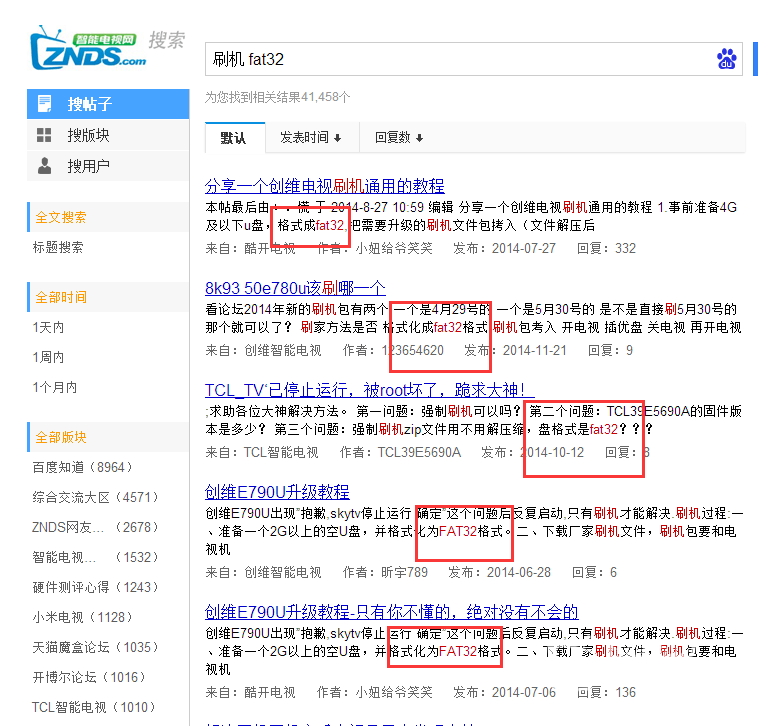Image resolution: width=758 pixels, height=726 pixels.
Task: Filter by ZNDS网友... (2678) board
Action: click(x=95, y=527)
